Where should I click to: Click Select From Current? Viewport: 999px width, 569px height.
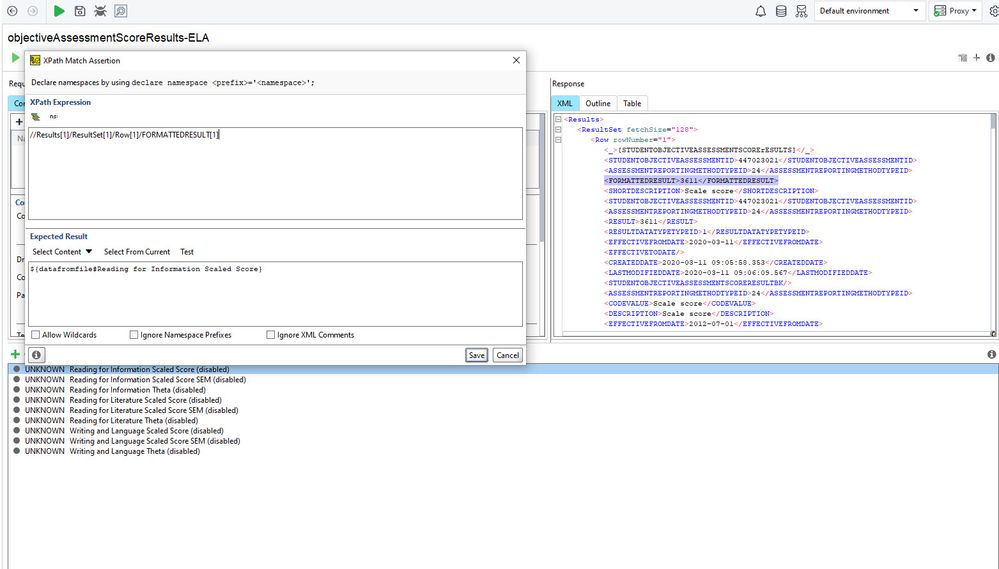click(x=137, y=252)
